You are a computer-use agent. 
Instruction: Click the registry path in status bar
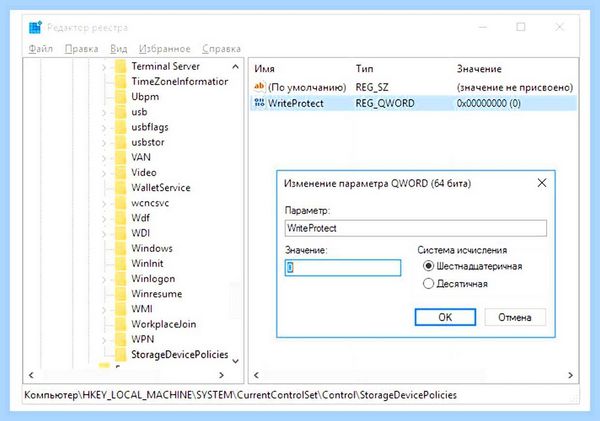pyautogui.click(x=241, y=395)
